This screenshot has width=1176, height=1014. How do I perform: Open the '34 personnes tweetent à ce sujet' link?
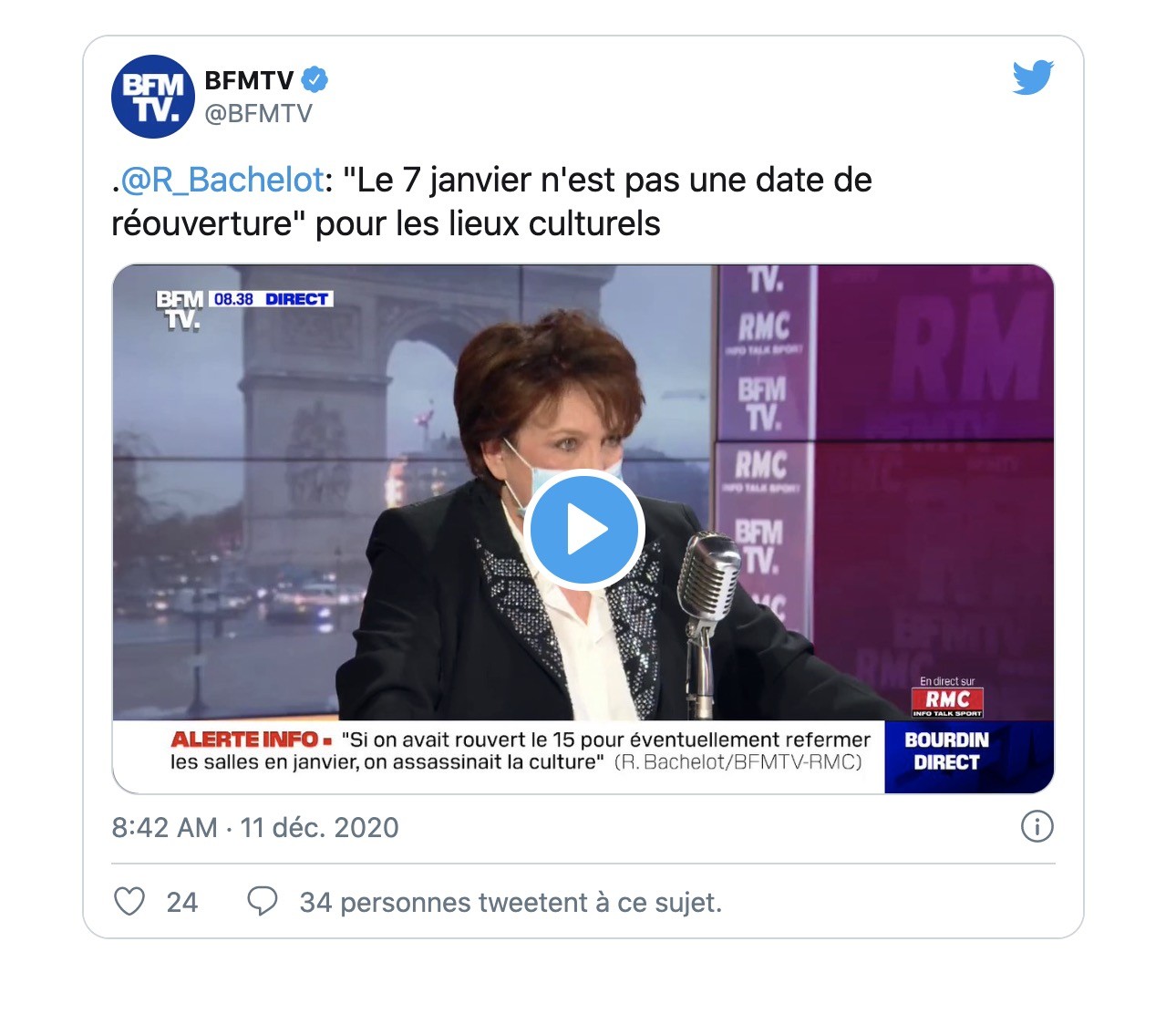511,902
